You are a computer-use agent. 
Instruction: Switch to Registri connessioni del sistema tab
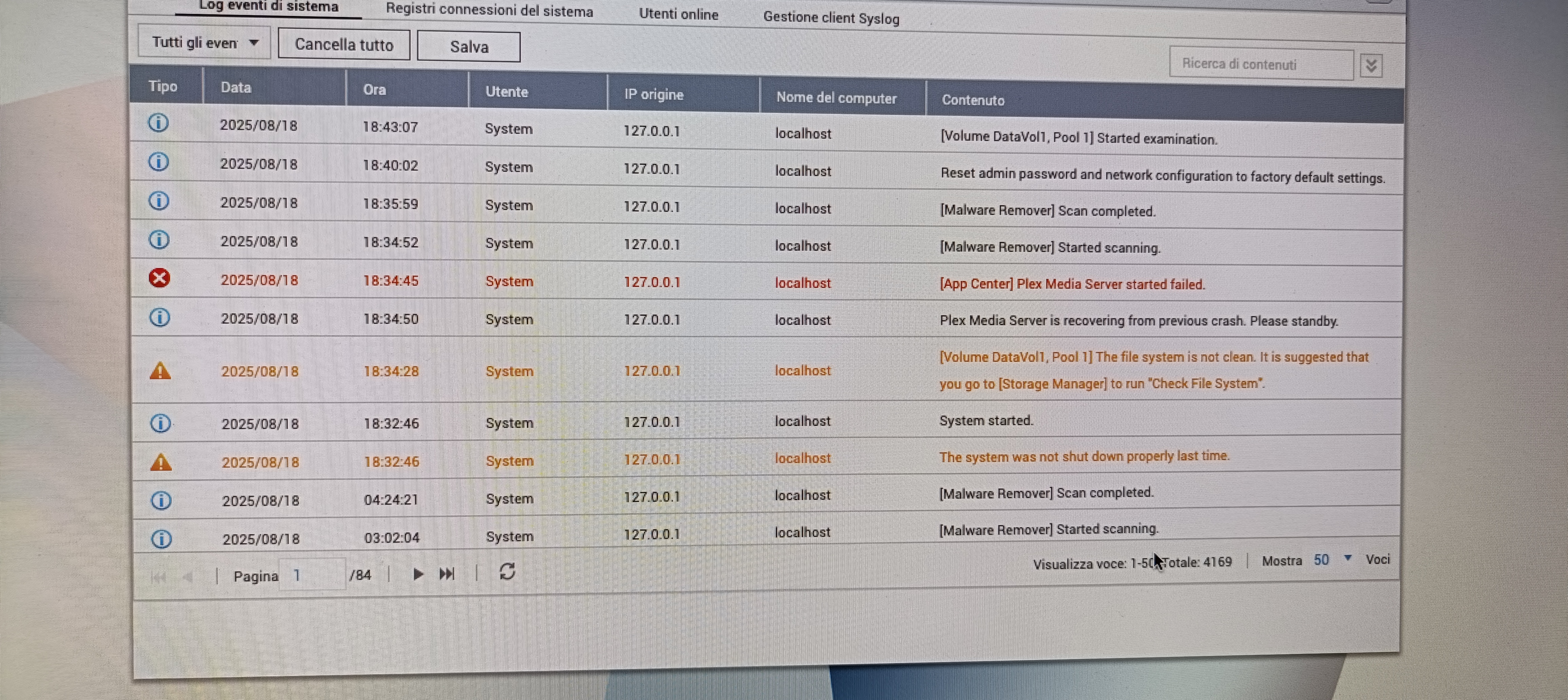point(489,11)
